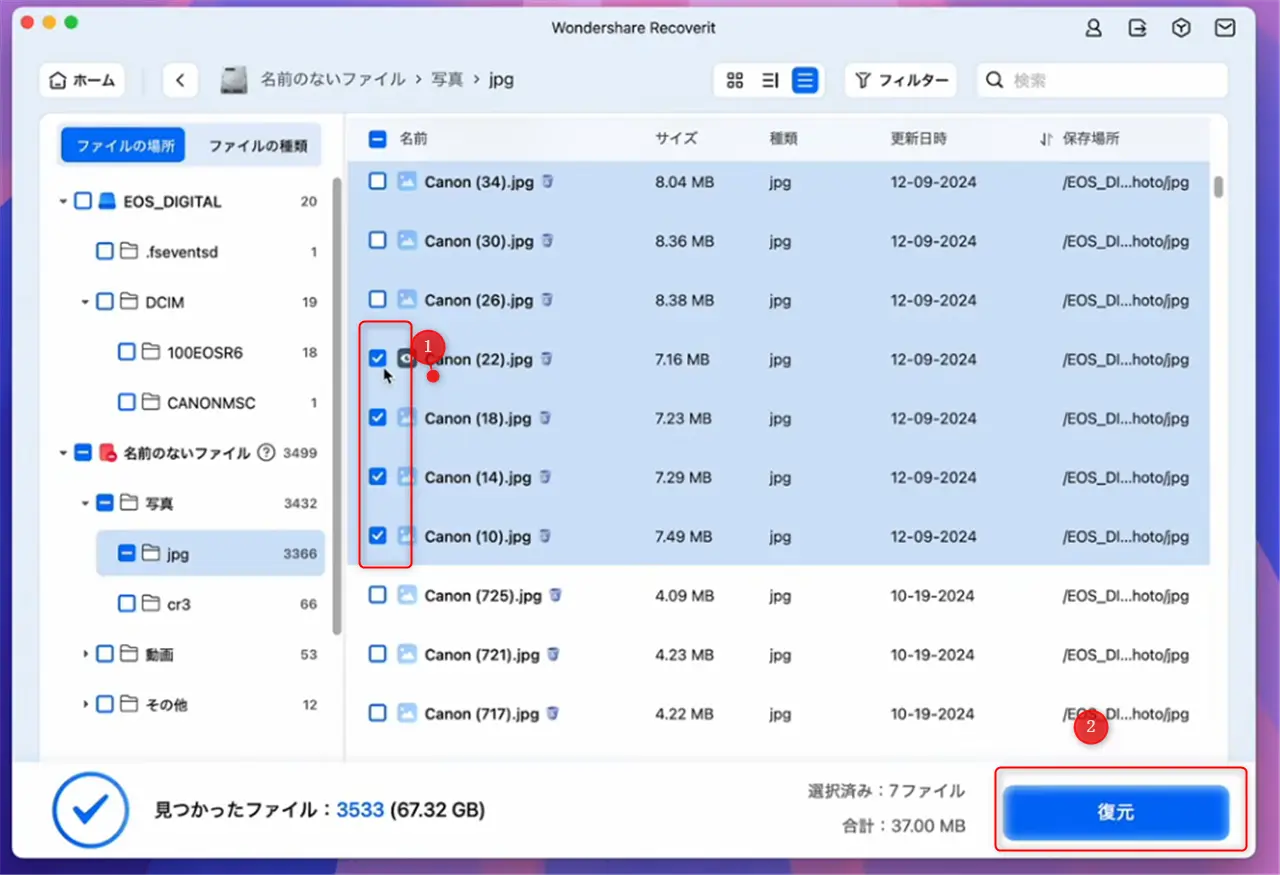
Task: Check the Canon (30).jpg checkbox
Action: click(x=377, y=240)
